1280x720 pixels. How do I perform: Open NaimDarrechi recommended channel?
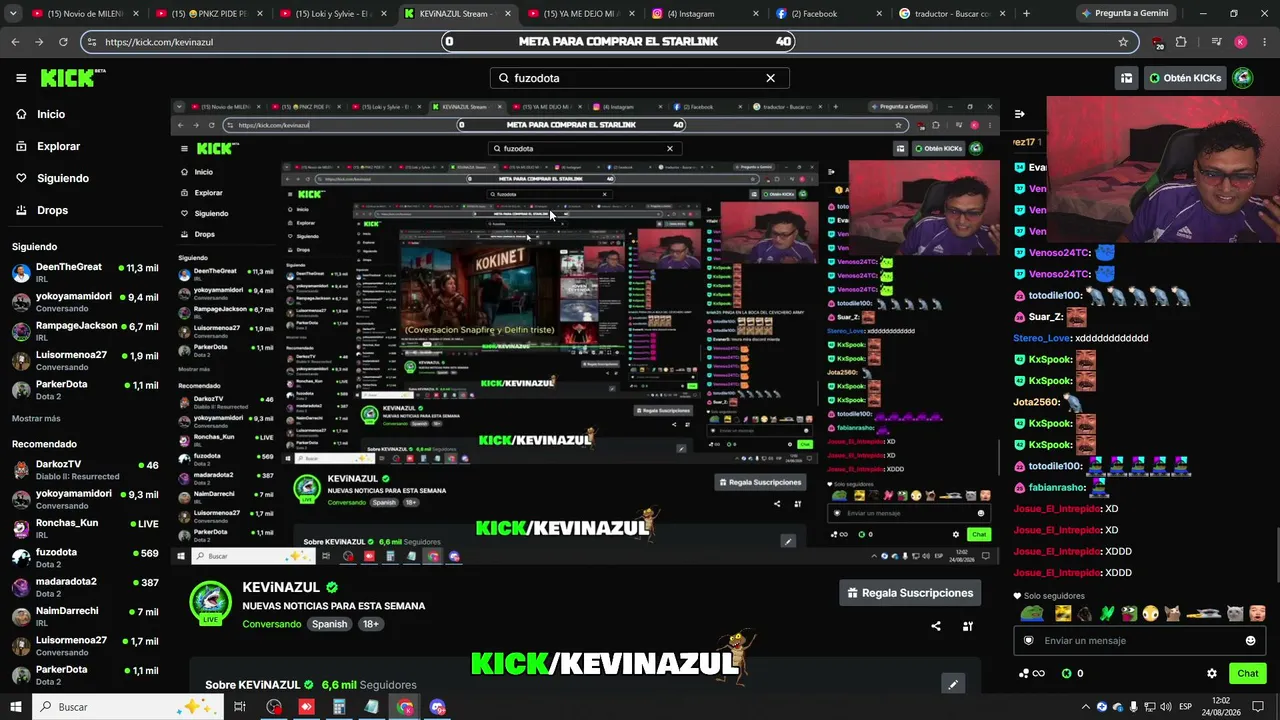(85, 616)
